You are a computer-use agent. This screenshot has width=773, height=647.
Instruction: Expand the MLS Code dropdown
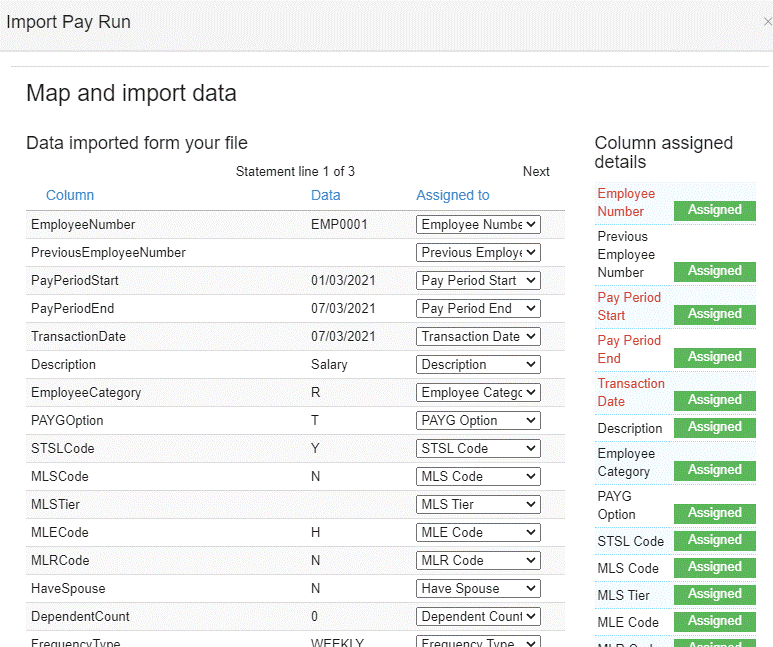(478, 477)
